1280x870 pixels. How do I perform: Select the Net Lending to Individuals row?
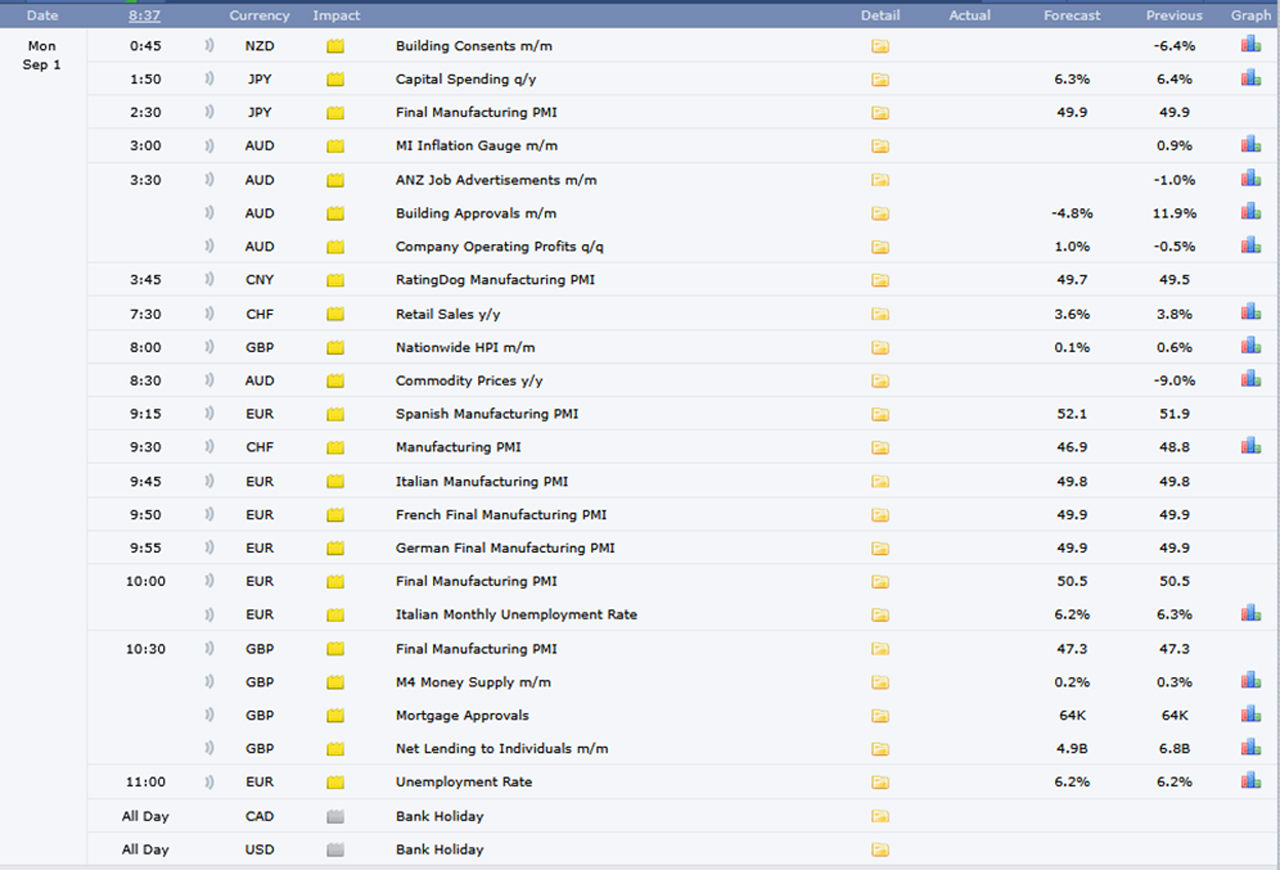501,748
